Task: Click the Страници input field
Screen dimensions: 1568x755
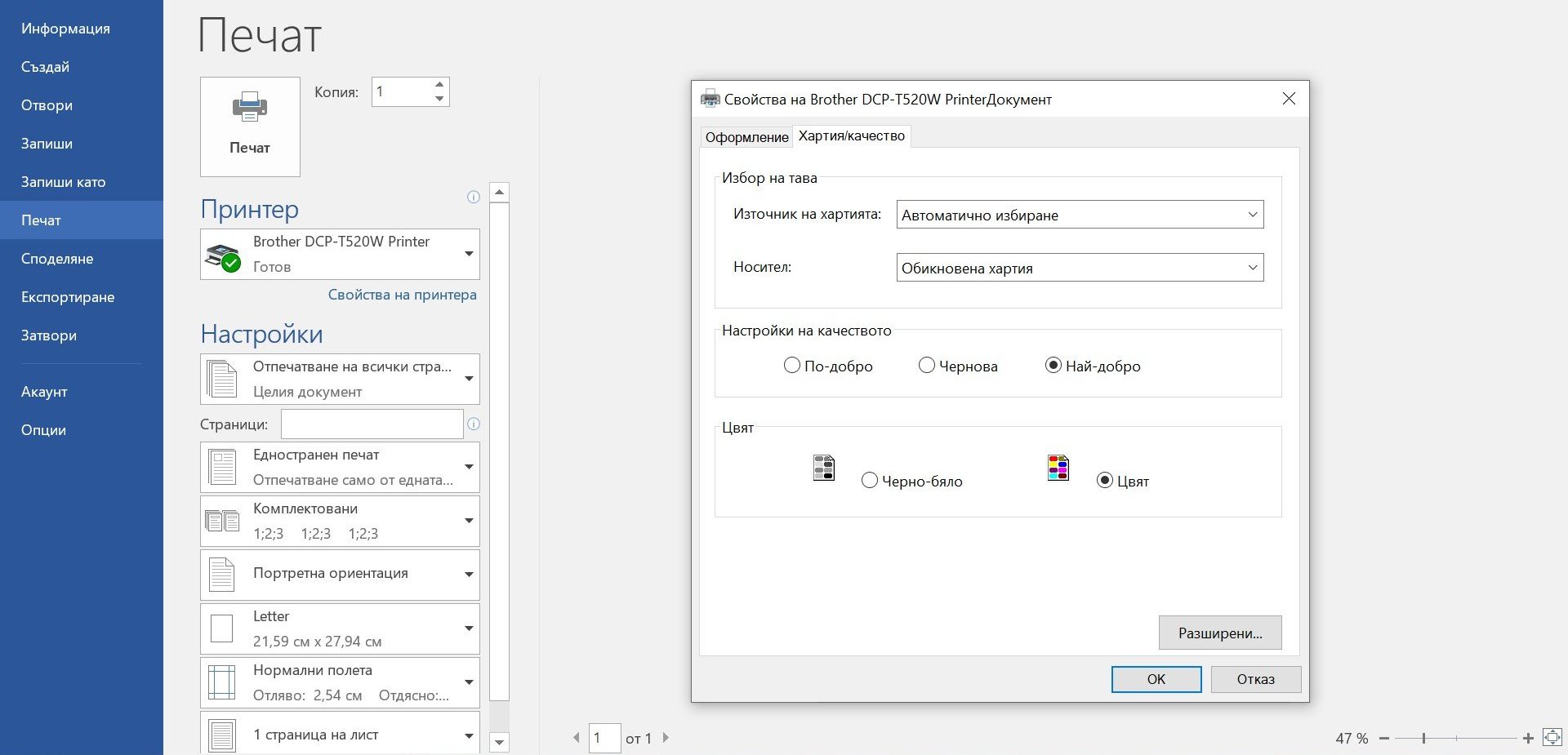Action: click(x=372, y=424)
